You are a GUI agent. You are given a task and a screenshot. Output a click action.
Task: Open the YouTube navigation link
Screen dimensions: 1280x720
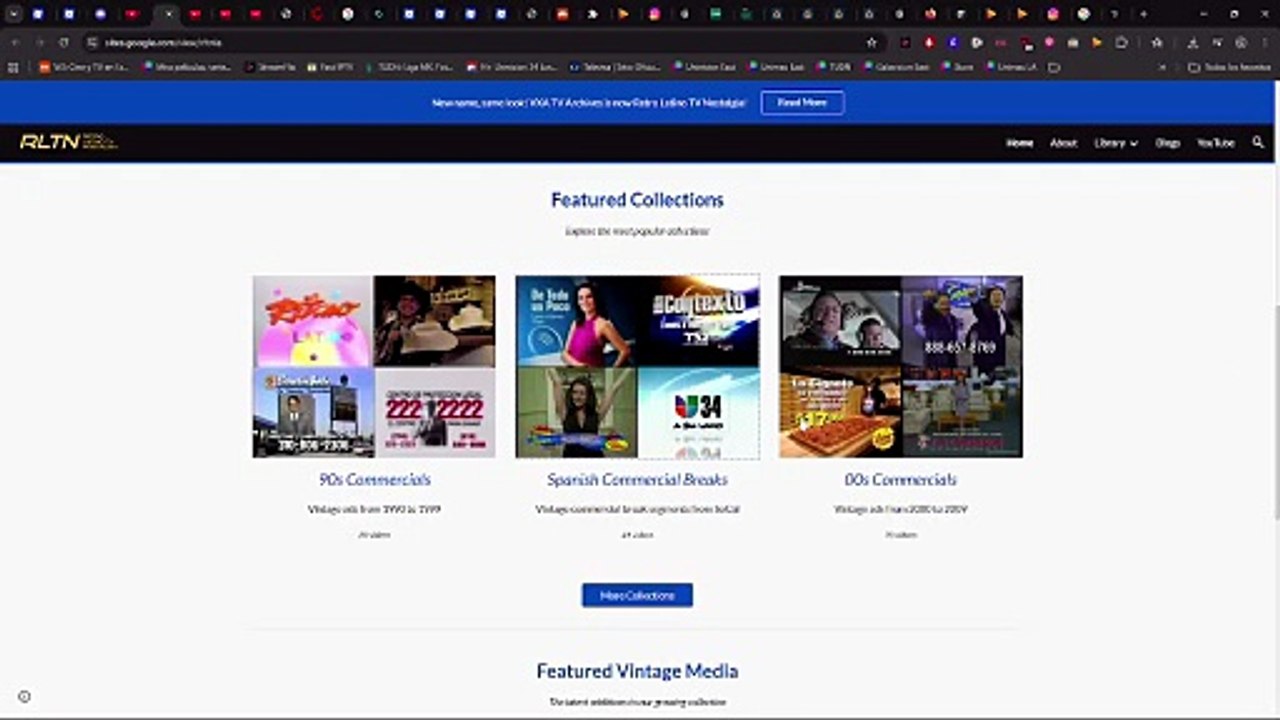[1215, 143]
